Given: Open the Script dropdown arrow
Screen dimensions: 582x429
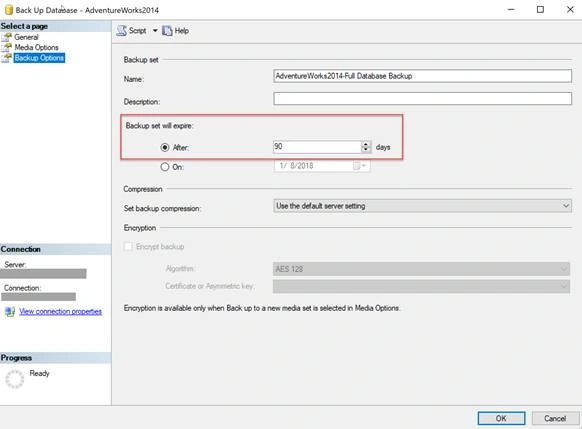Looking at the screenshot, I should point(155,30).
